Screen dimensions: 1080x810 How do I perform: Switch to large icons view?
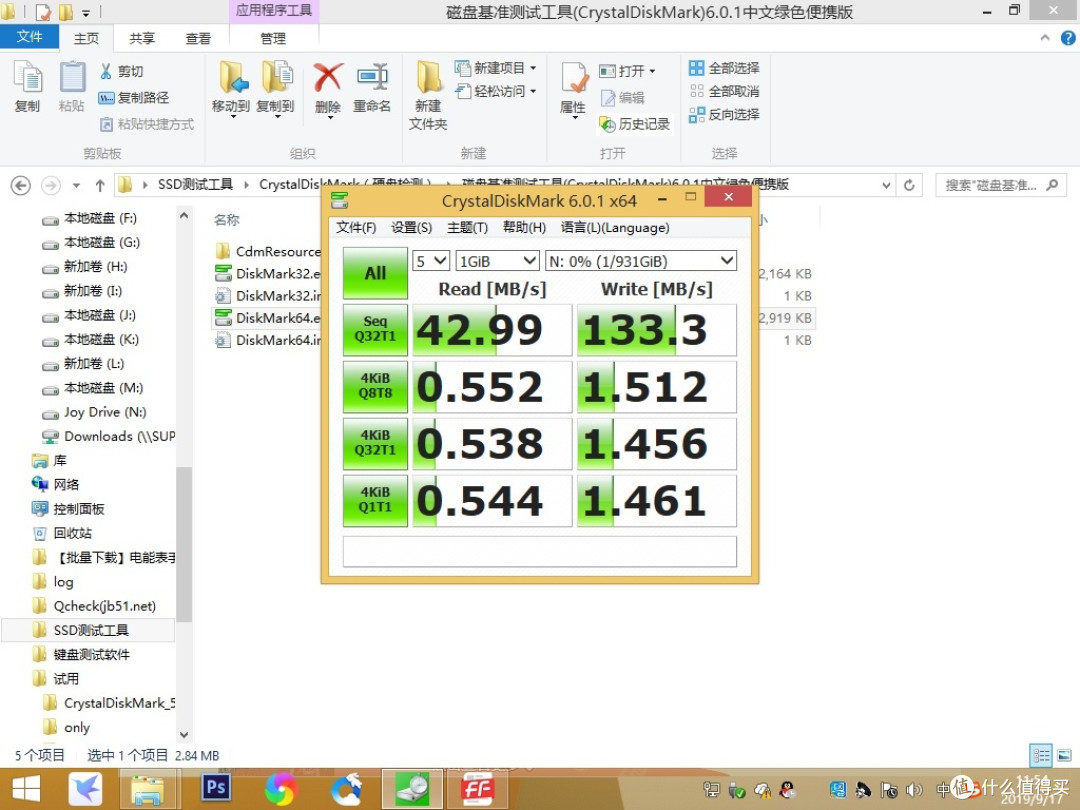pos(1064,756)
